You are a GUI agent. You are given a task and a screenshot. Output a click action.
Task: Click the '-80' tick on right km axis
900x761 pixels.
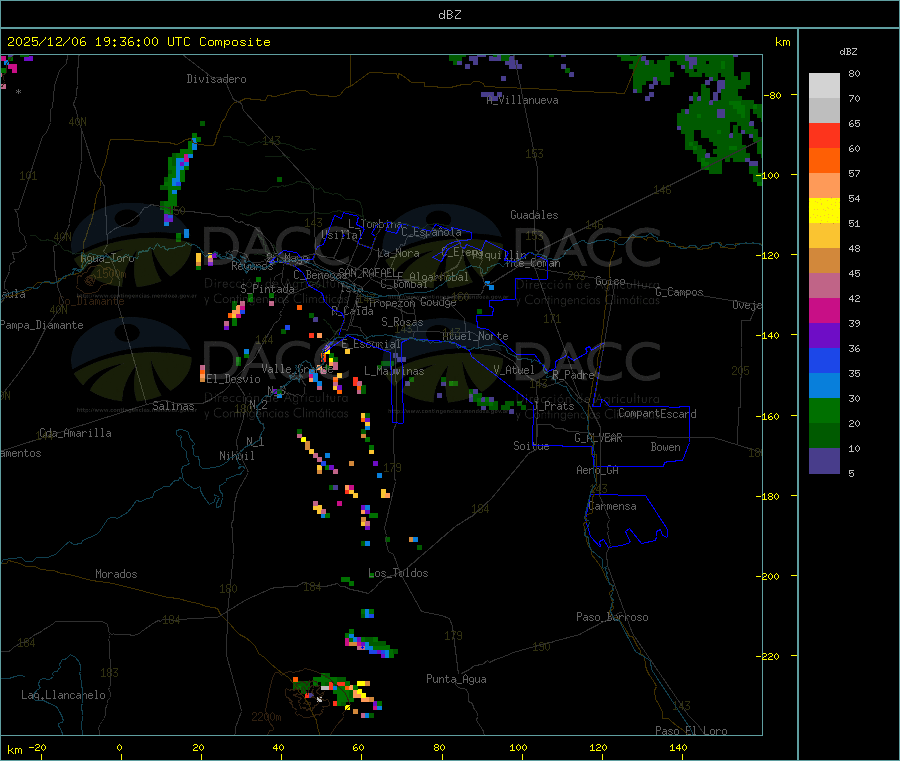773,95
